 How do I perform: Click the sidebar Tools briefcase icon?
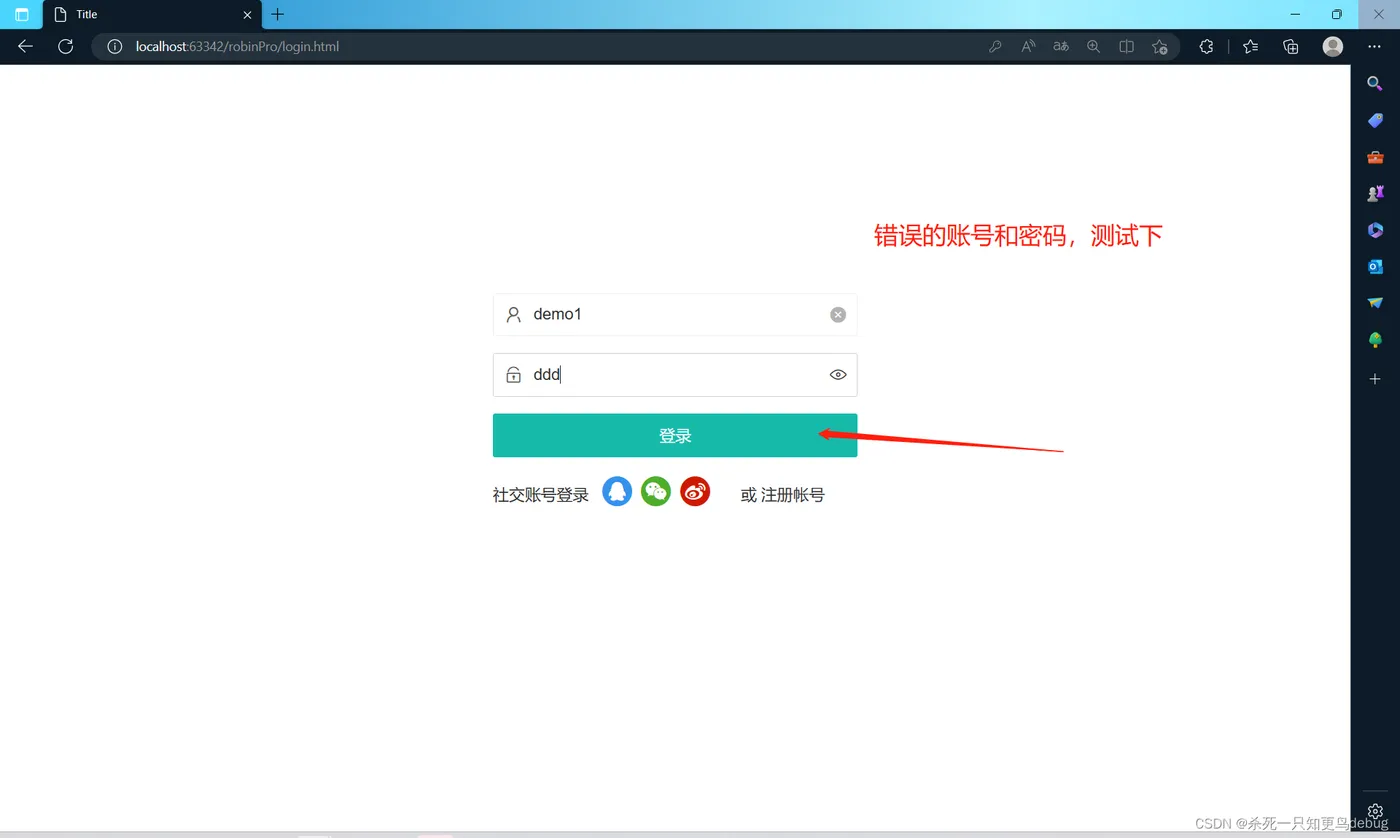click(x=1375, y=157)
